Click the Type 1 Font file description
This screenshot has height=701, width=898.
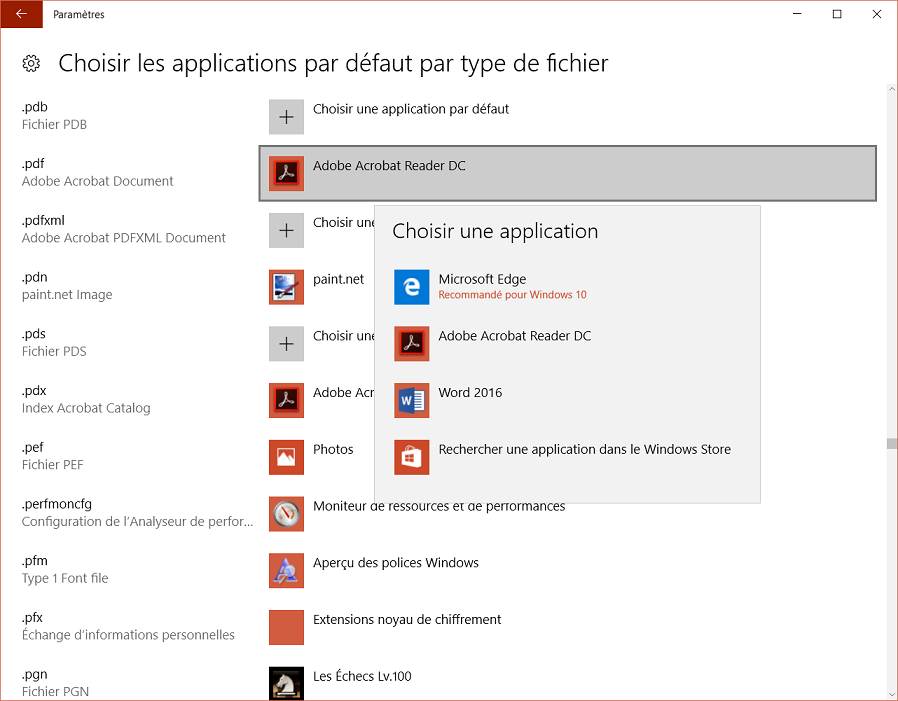click(65, 578)
